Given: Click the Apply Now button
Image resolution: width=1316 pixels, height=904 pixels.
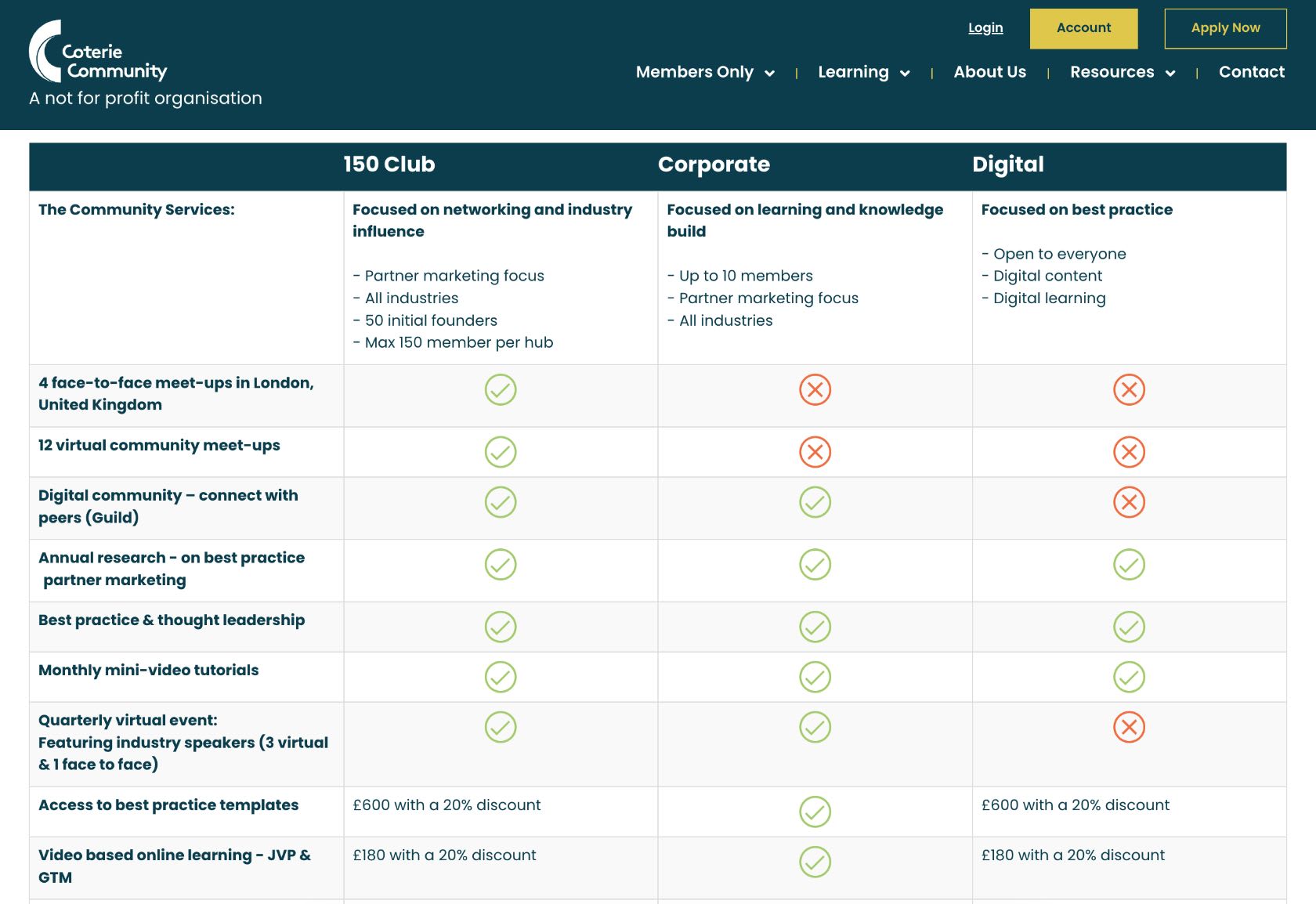Looking at the screenshot, I should 1225,28.
